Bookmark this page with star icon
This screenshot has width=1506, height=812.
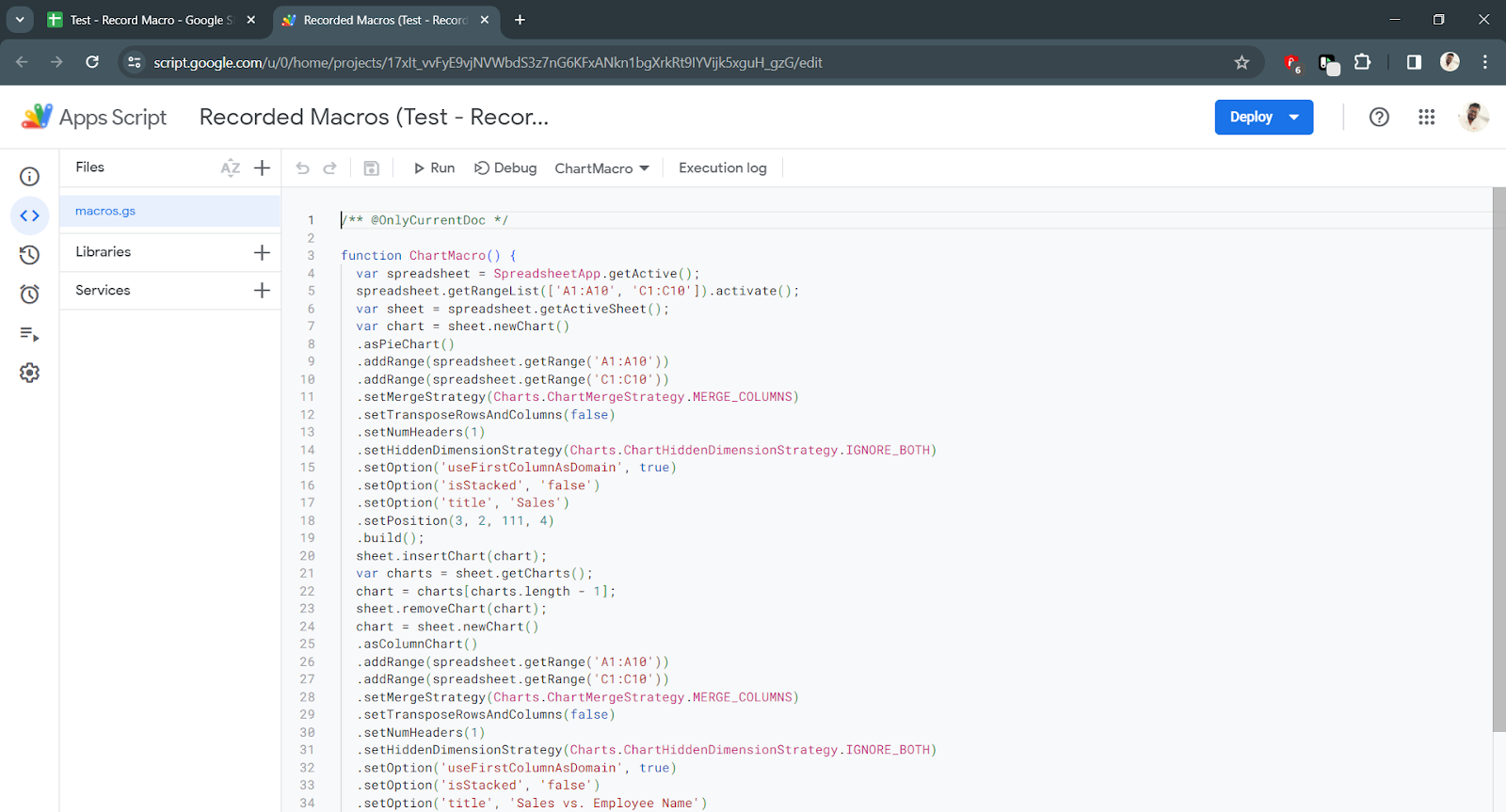tap(1242, 62)
